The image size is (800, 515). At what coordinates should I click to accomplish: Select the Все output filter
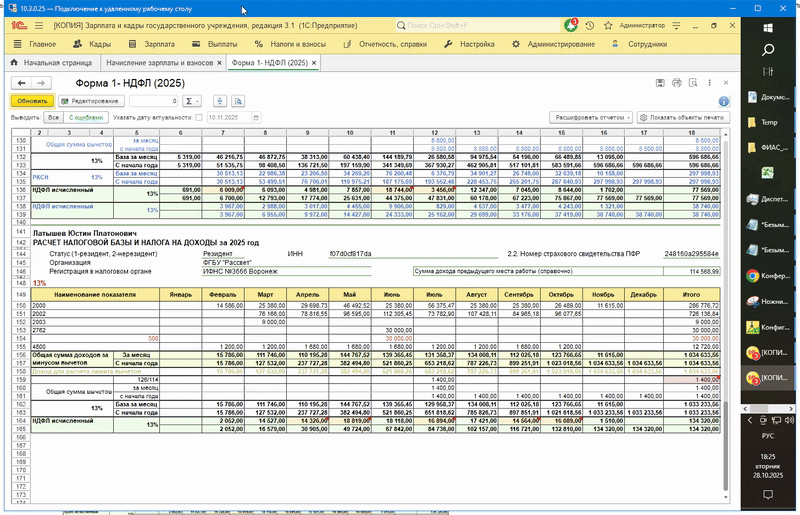[x=54, y=117]
